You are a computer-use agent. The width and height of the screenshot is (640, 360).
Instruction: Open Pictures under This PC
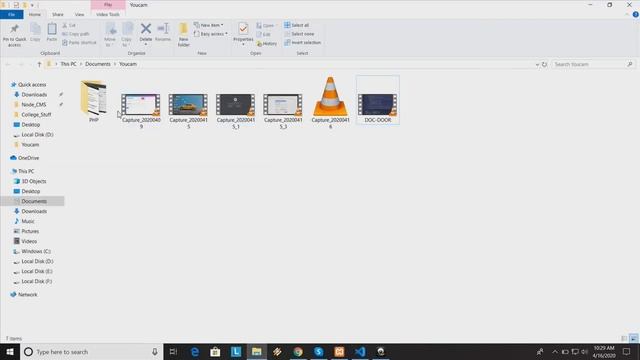pyautogui.click(x=30, y=231)
